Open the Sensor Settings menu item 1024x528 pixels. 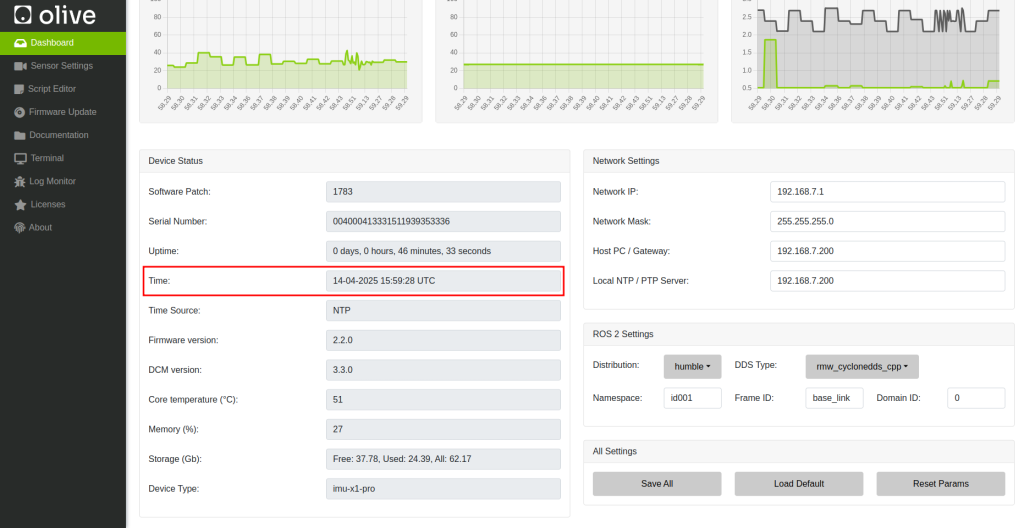[x=61, y=66]
